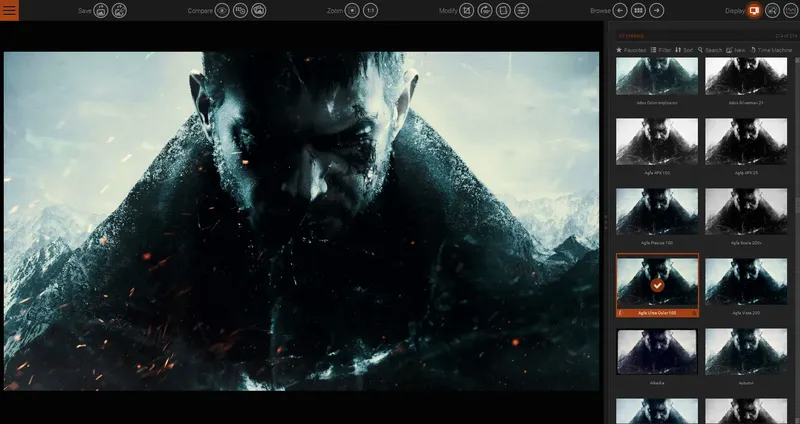Viewport: 800px width, 424px height.
Task: Apply the Agfa Scala 200x preset
Action: (x=746, y=211)
